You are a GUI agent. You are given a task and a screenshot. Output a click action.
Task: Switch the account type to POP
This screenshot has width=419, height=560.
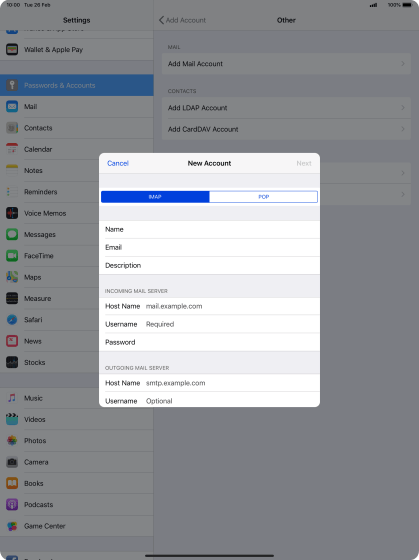pyautogui.click(x=263, y=197)
